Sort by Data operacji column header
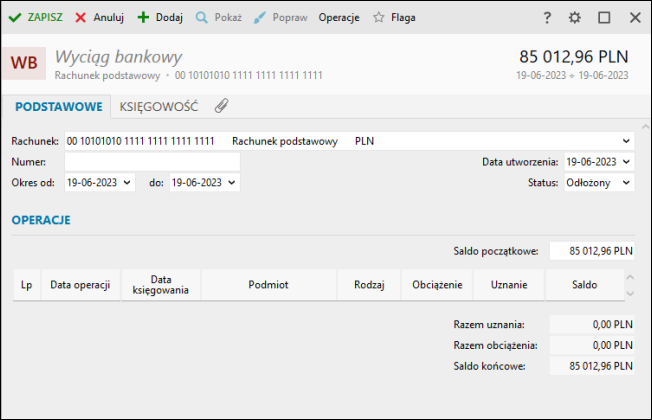Screen dimensions: 652x420 coord(80,285)
